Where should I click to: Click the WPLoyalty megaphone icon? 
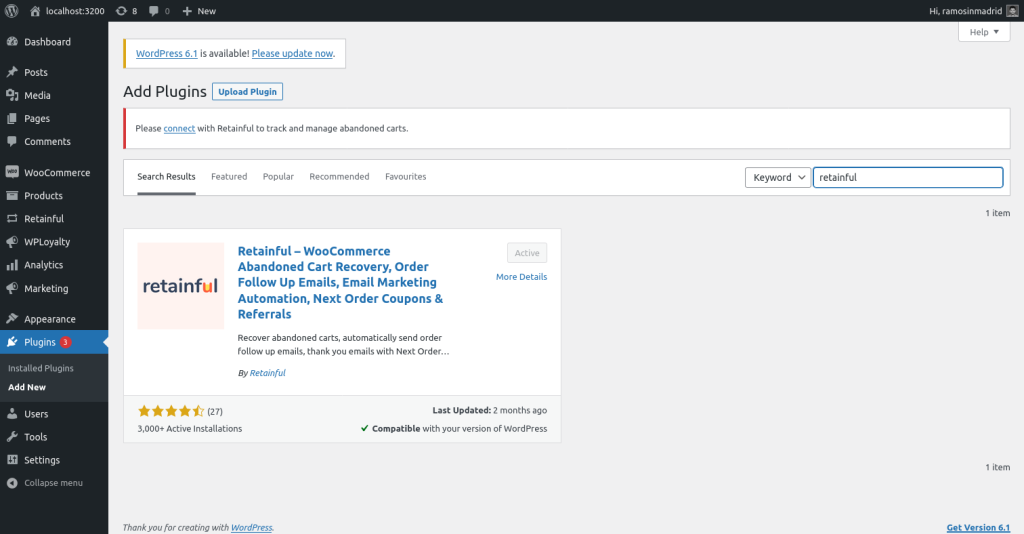click(x=12, y=242)
